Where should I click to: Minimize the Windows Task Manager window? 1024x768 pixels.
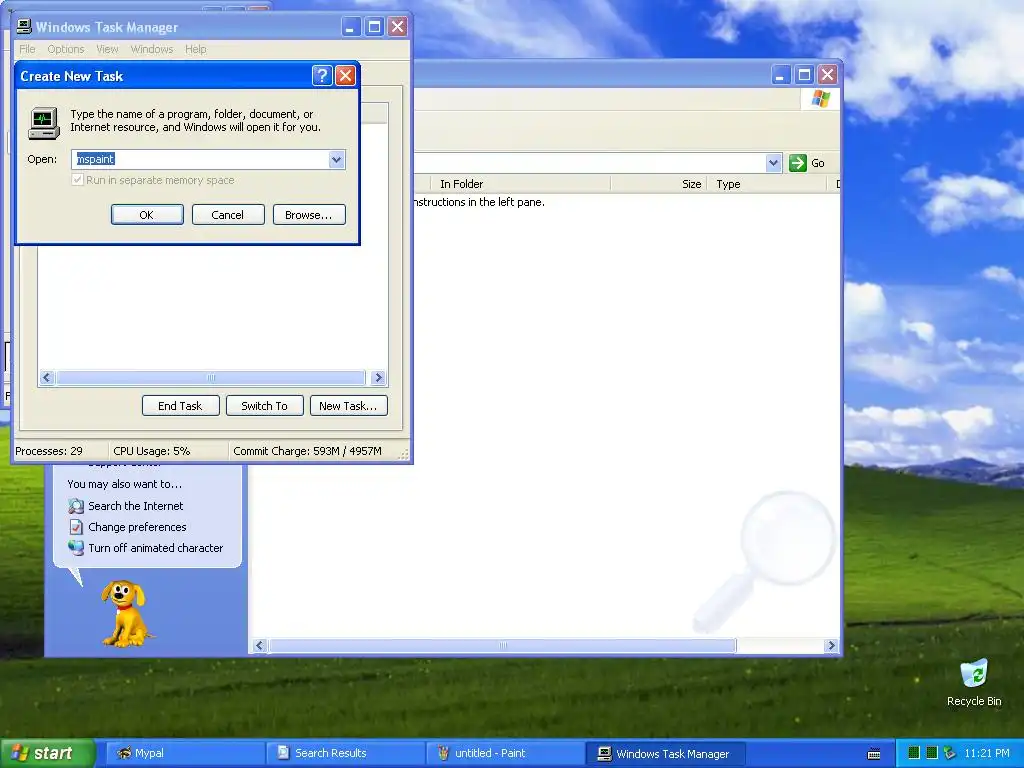[x=351, y=27]
